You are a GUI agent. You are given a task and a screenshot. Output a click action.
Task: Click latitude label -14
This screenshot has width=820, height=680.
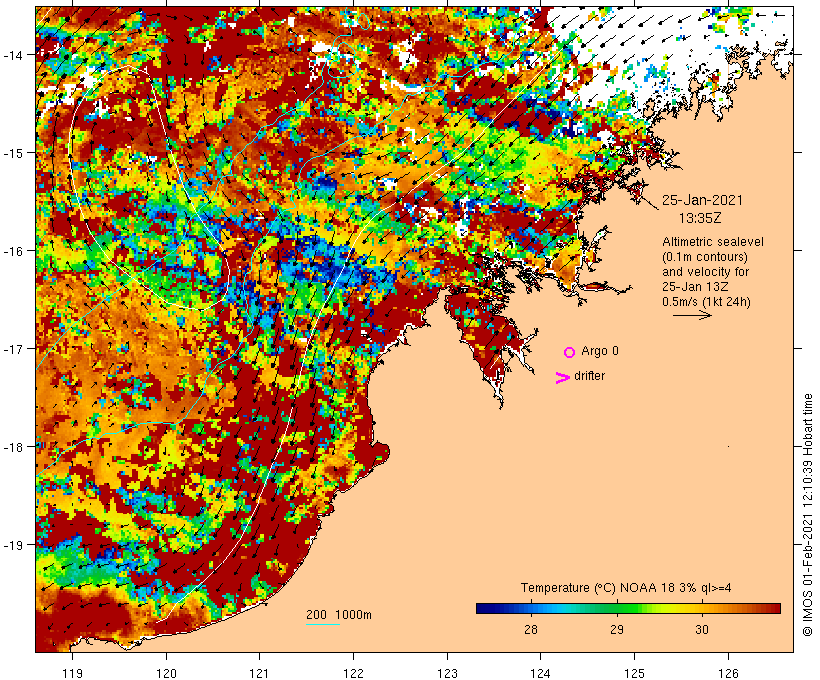click(x=12, y=54)
